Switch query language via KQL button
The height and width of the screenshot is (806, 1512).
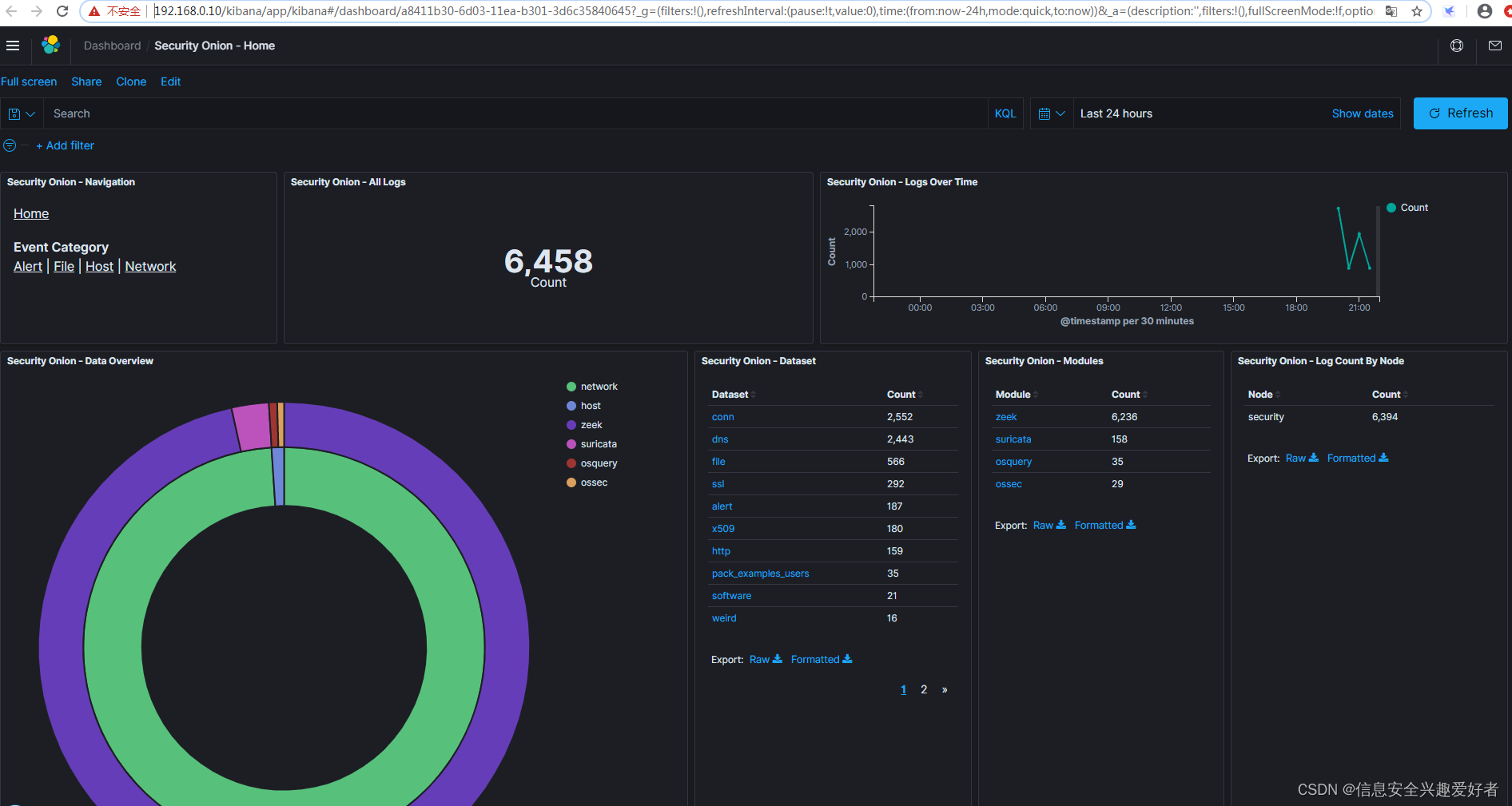(1005, 113)
